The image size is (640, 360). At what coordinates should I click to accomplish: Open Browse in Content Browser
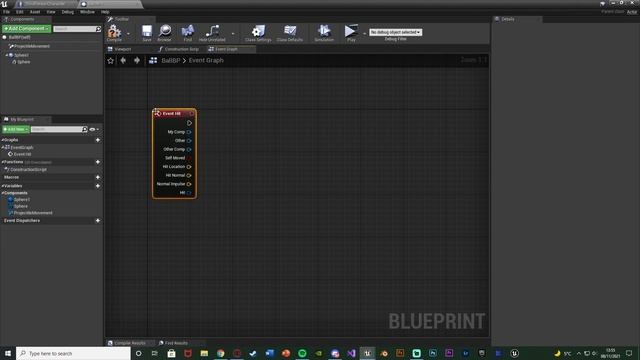click(x=164, y=32)
